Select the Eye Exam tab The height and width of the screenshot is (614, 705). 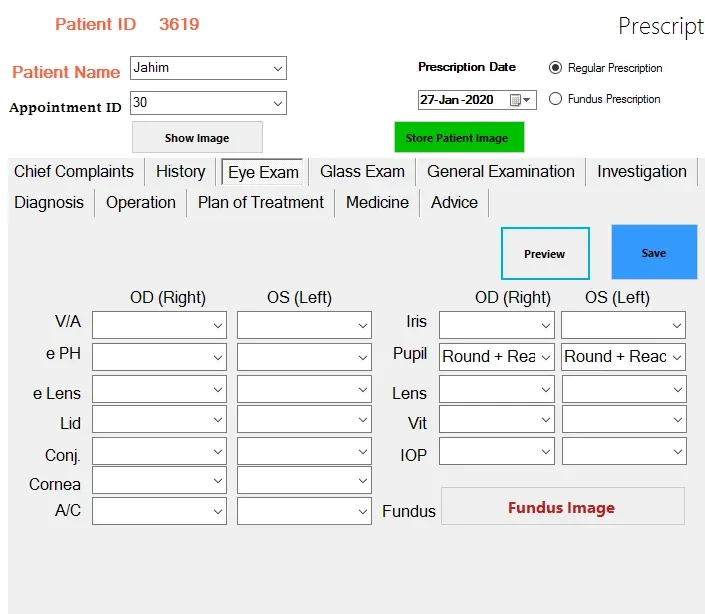point(263,172)
